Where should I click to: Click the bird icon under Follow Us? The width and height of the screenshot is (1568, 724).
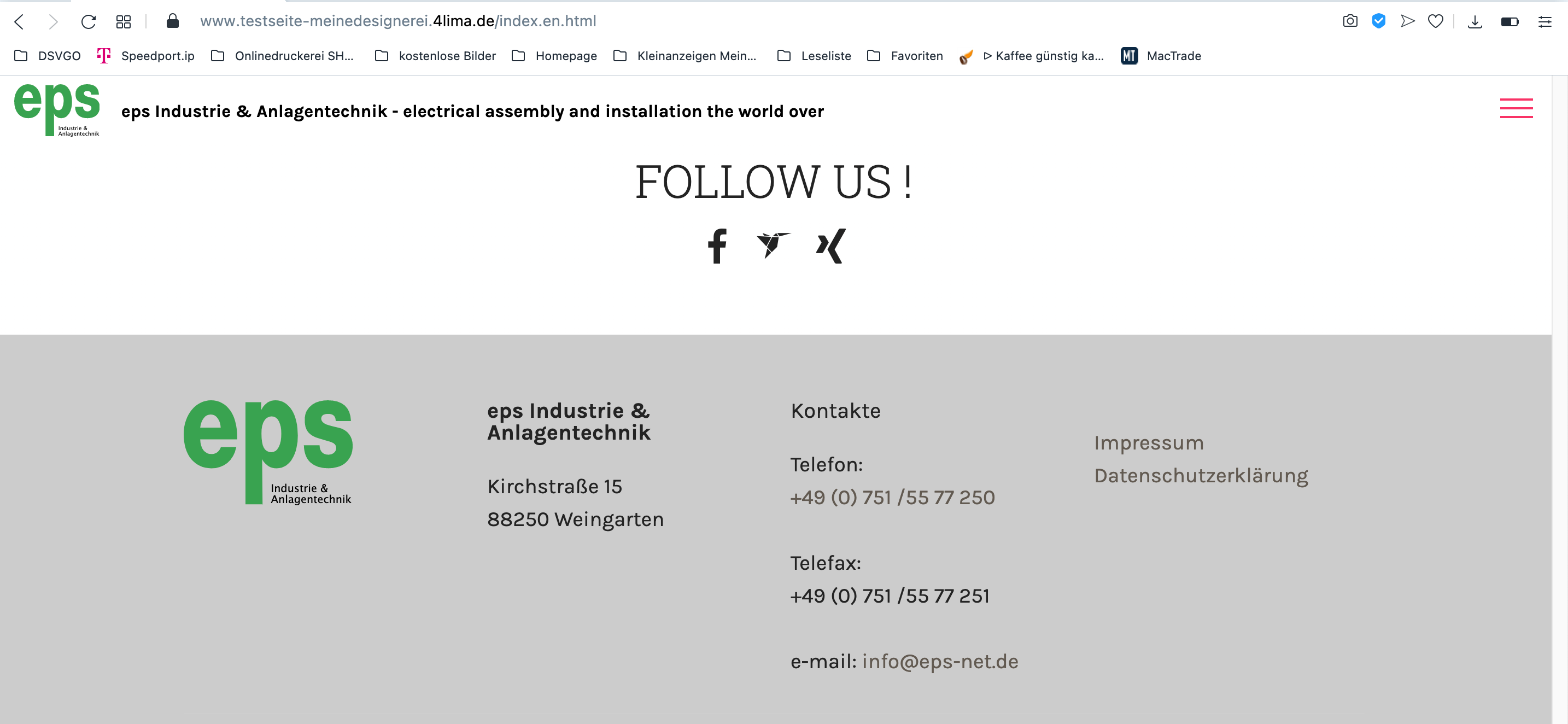click(x=773, y=245)
